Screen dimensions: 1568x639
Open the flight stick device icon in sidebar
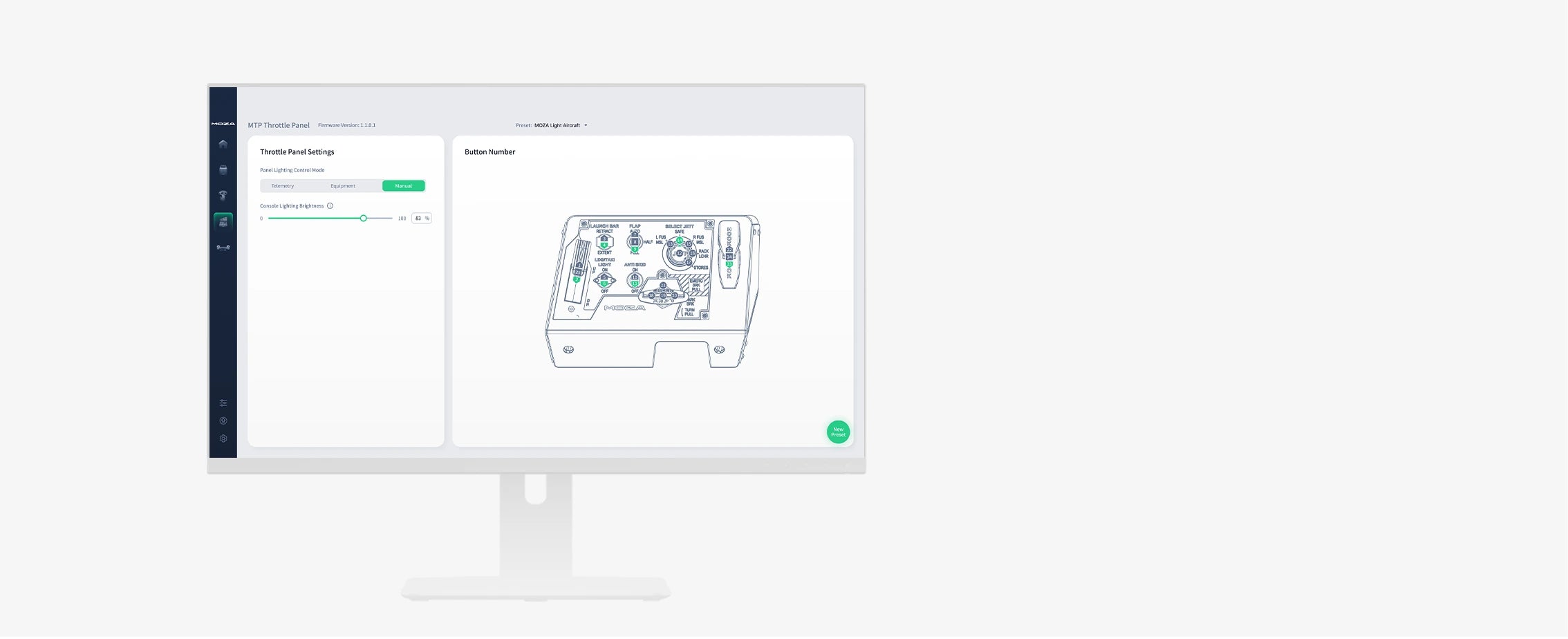pyautogui.click(x=223, y=196)
